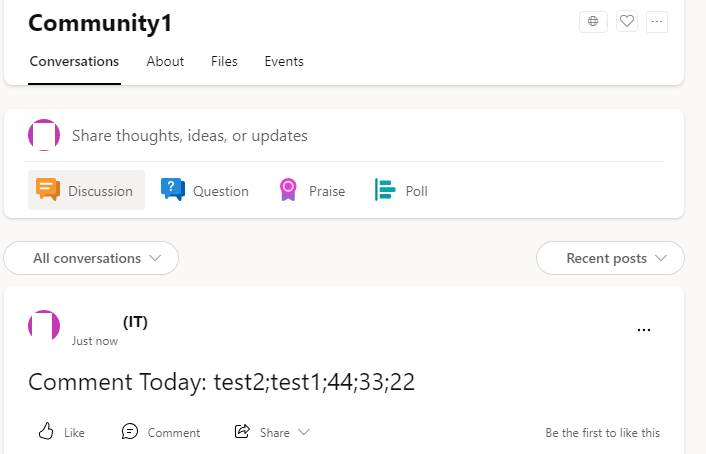This screenshot has height=454, width=706.
Task: Expand the chevron next to Share
Action: click(304, 432)
